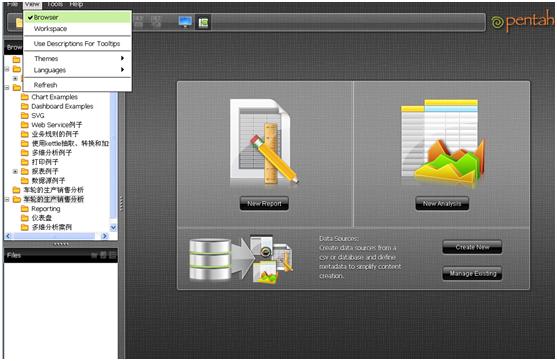Click the New Report pencil-and-ruler illustration
The image size is (557, 361).
click(x=264, y=142)
